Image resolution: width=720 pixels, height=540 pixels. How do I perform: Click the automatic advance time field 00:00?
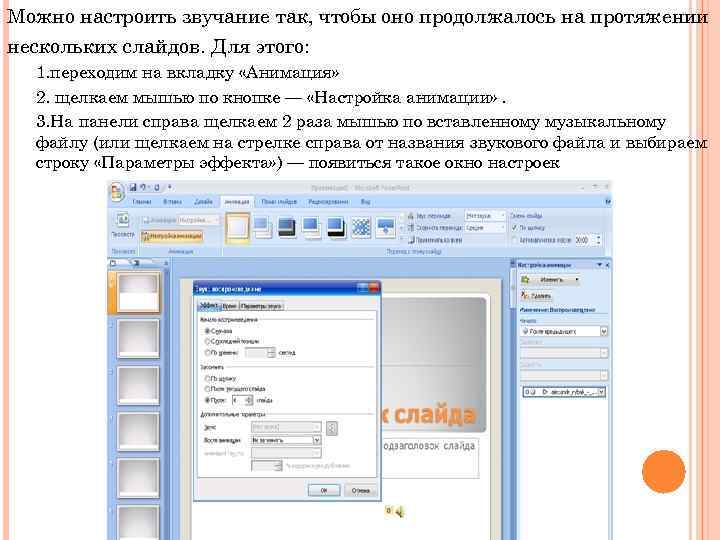584,240
